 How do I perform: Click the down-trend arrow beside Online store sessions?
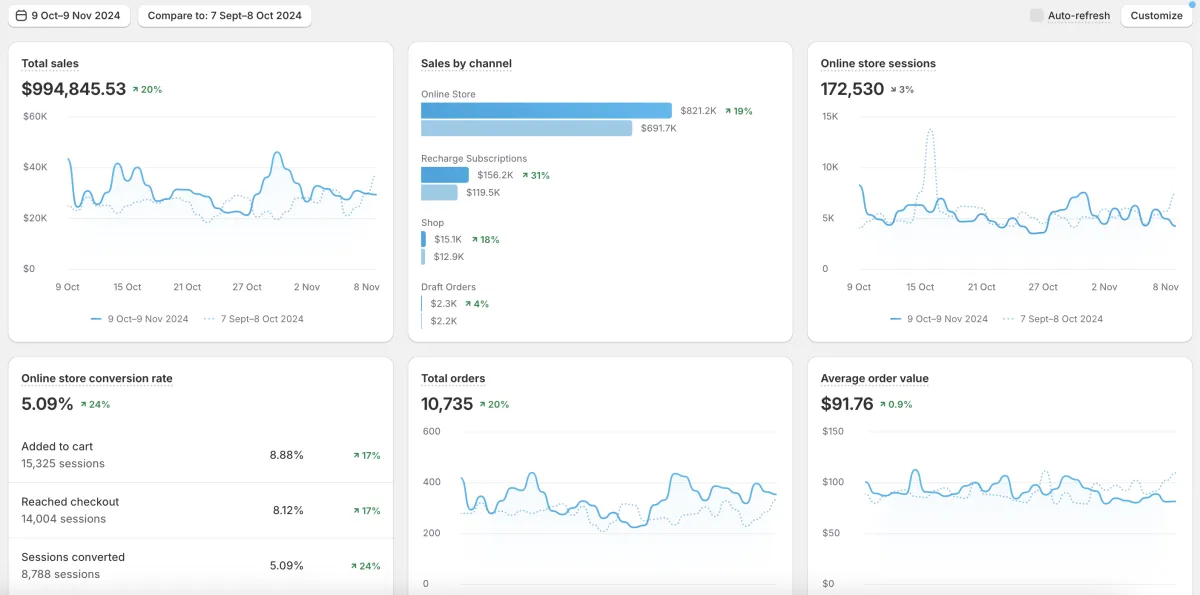(x=893, y=89)
